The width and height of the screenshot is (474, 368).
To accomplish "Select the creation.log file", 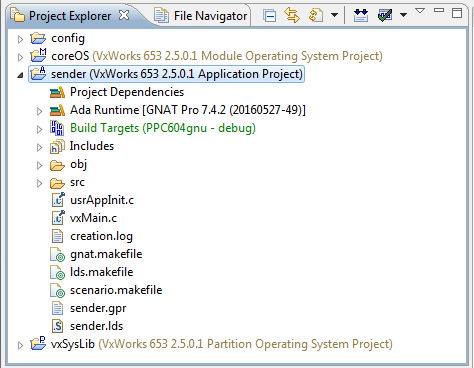I will coord(101,236).
